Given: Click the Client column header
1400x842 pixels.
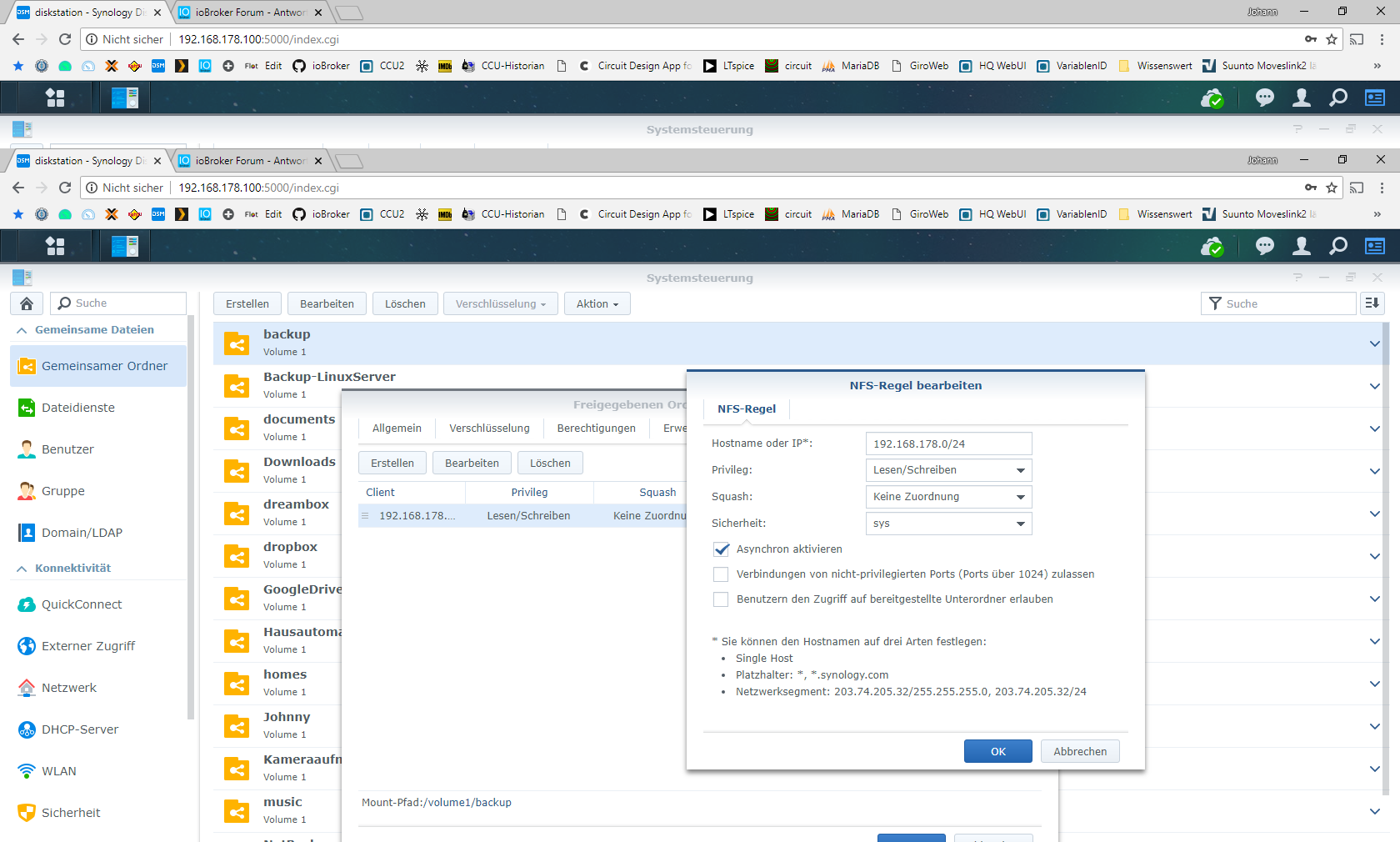Looking at the screenshot, I should (412, 493).
